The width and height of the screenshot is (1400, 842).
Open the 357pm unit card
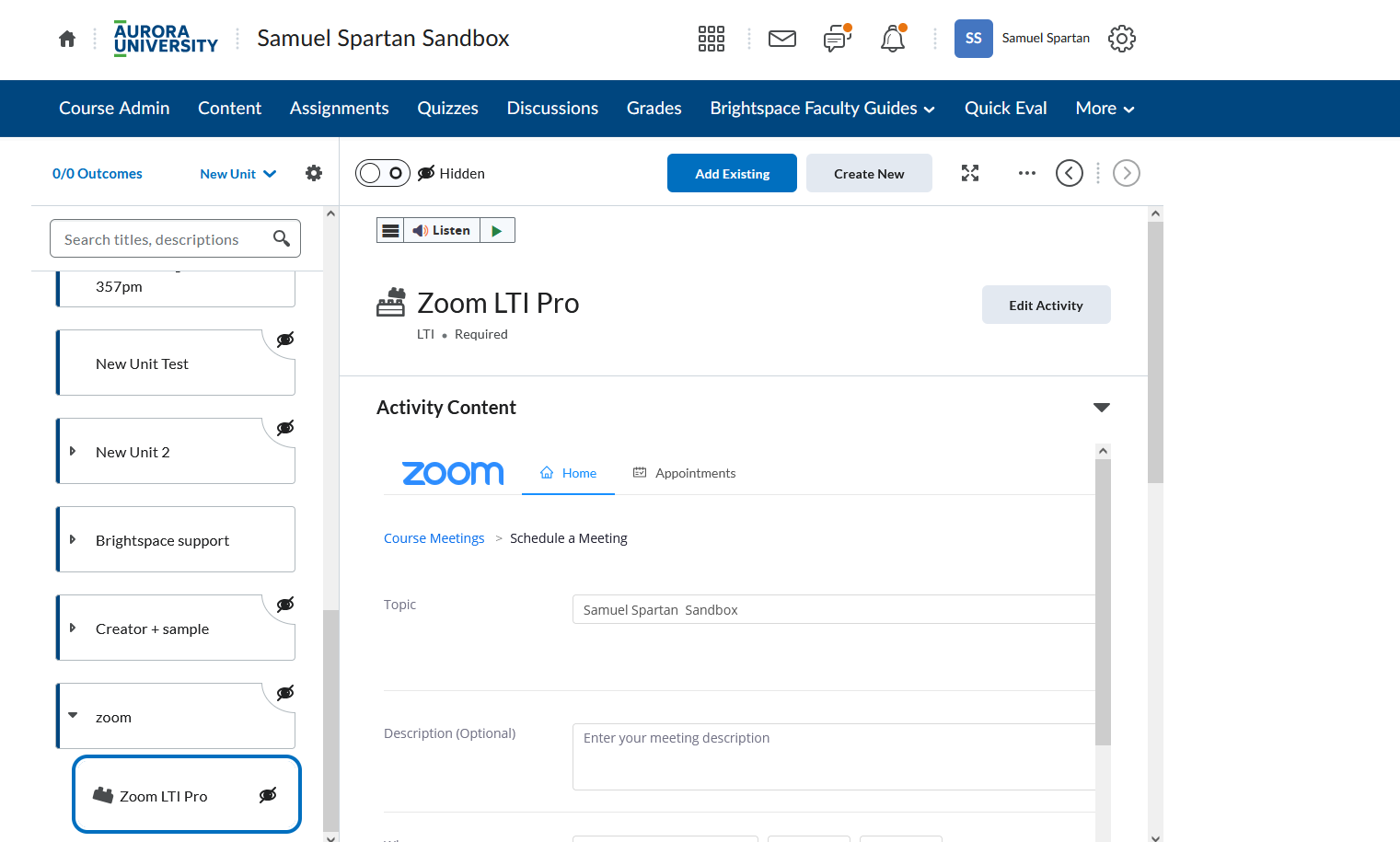176,289
